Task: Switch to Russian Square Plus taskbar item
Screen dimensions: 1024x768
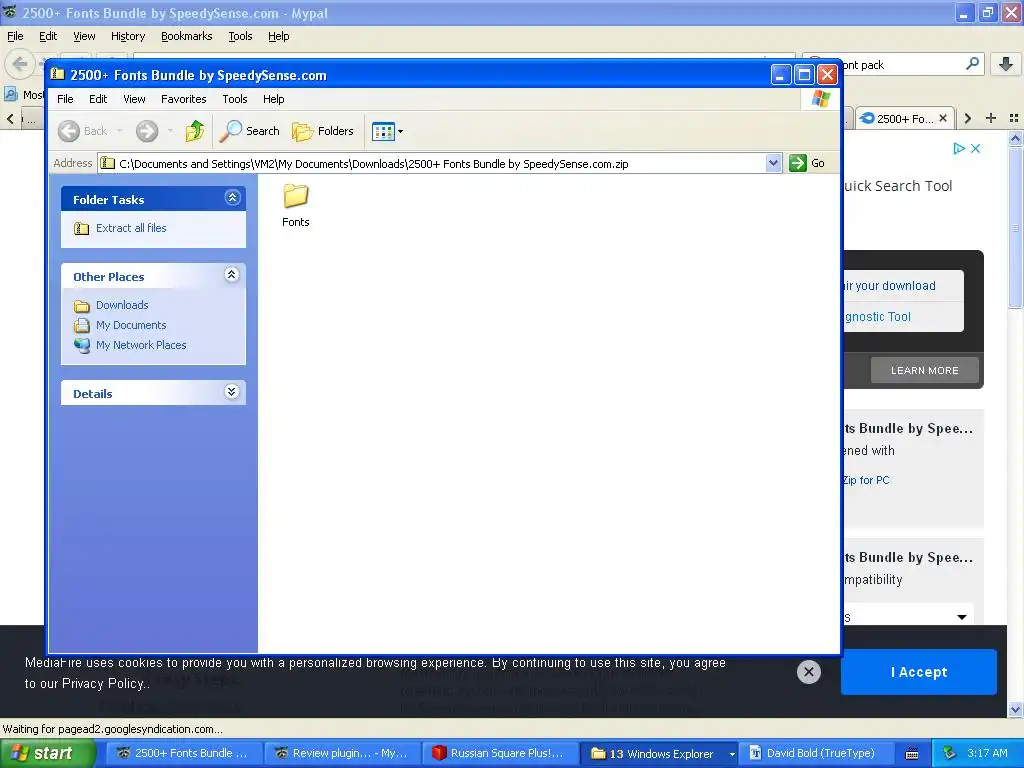Action: tap(501, 753)
